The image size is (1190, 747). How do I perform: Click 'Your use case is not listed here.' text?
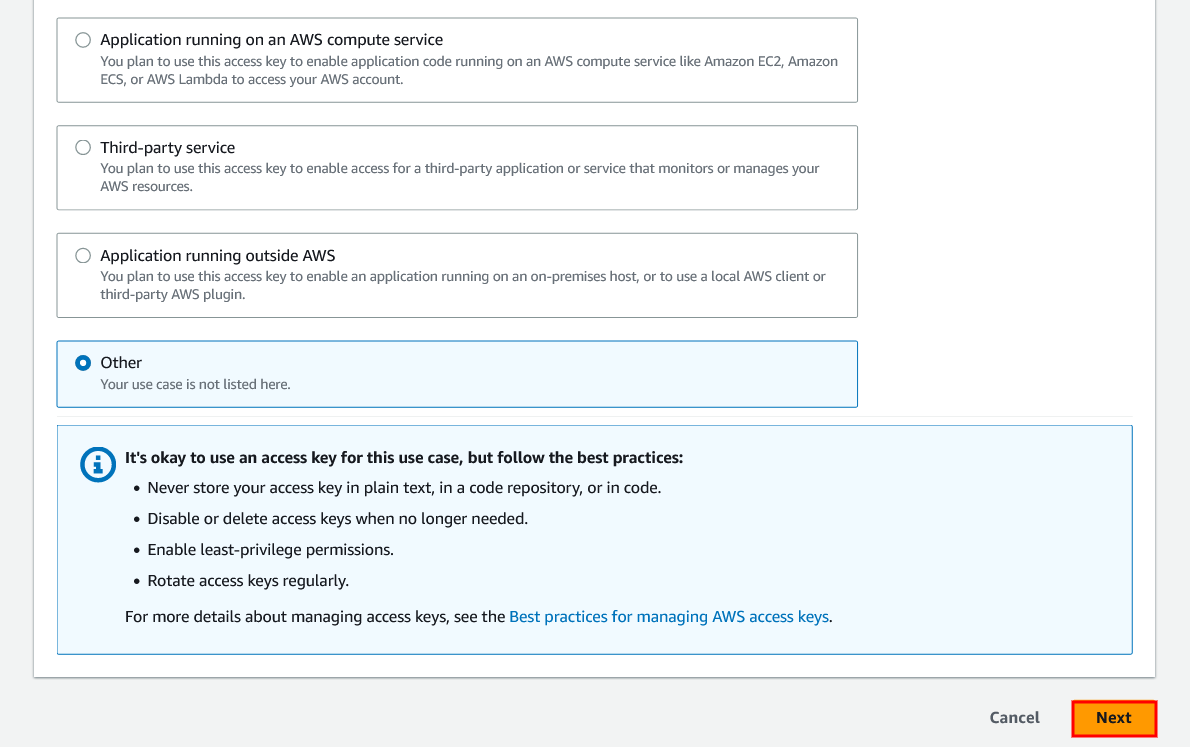pyautogui.click(x=195, y=385)
